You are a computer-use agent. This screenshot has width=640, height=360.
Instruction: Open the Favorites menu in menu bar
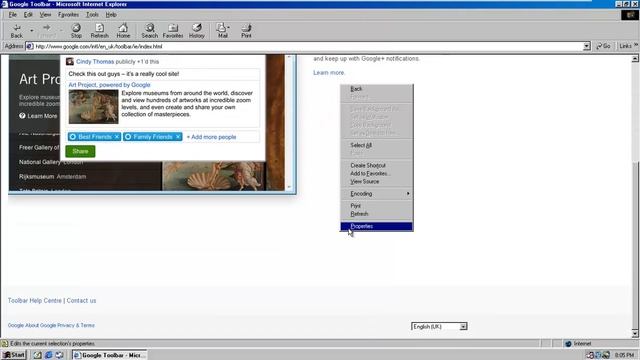(x=68, y=15)
